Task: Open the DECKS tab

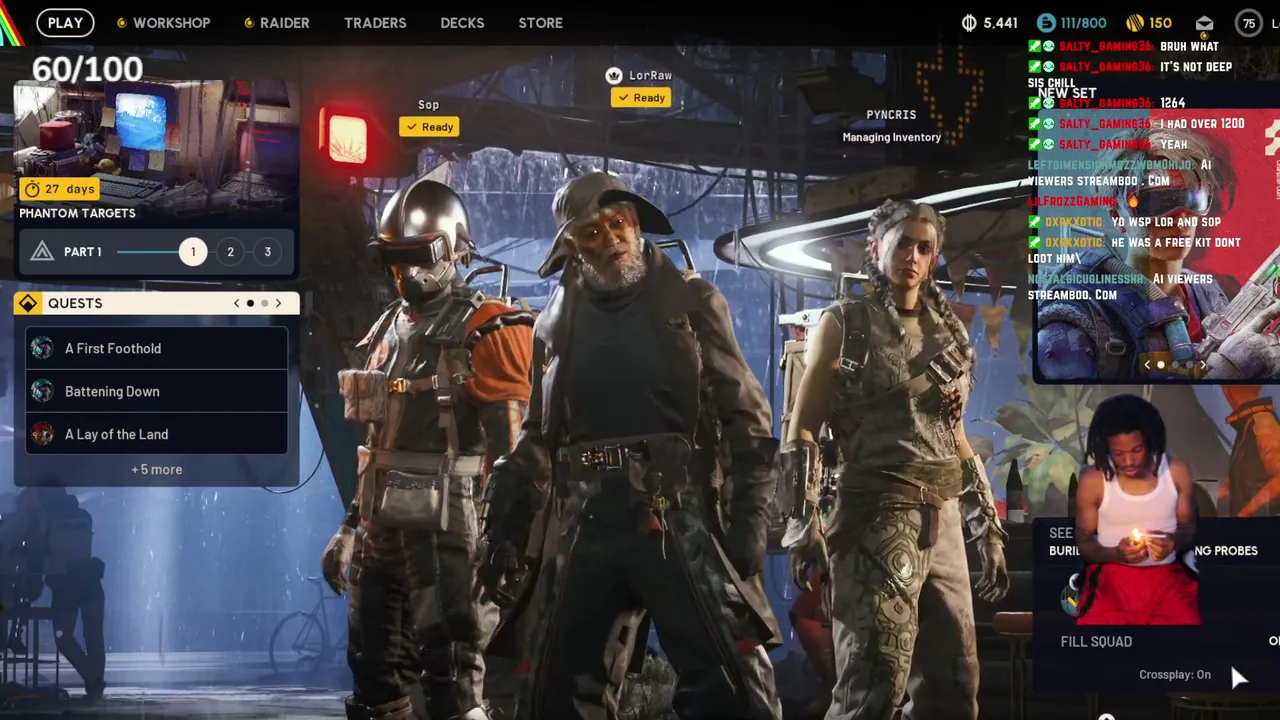Action: (462, 22)
